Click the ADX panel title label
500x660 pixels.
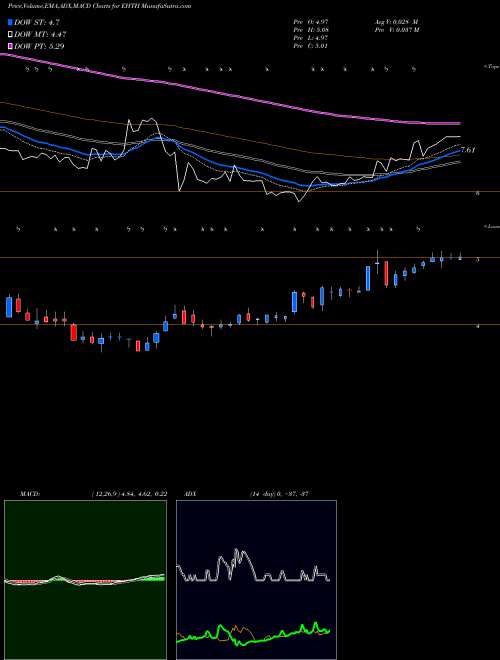(x=191, y=493)
